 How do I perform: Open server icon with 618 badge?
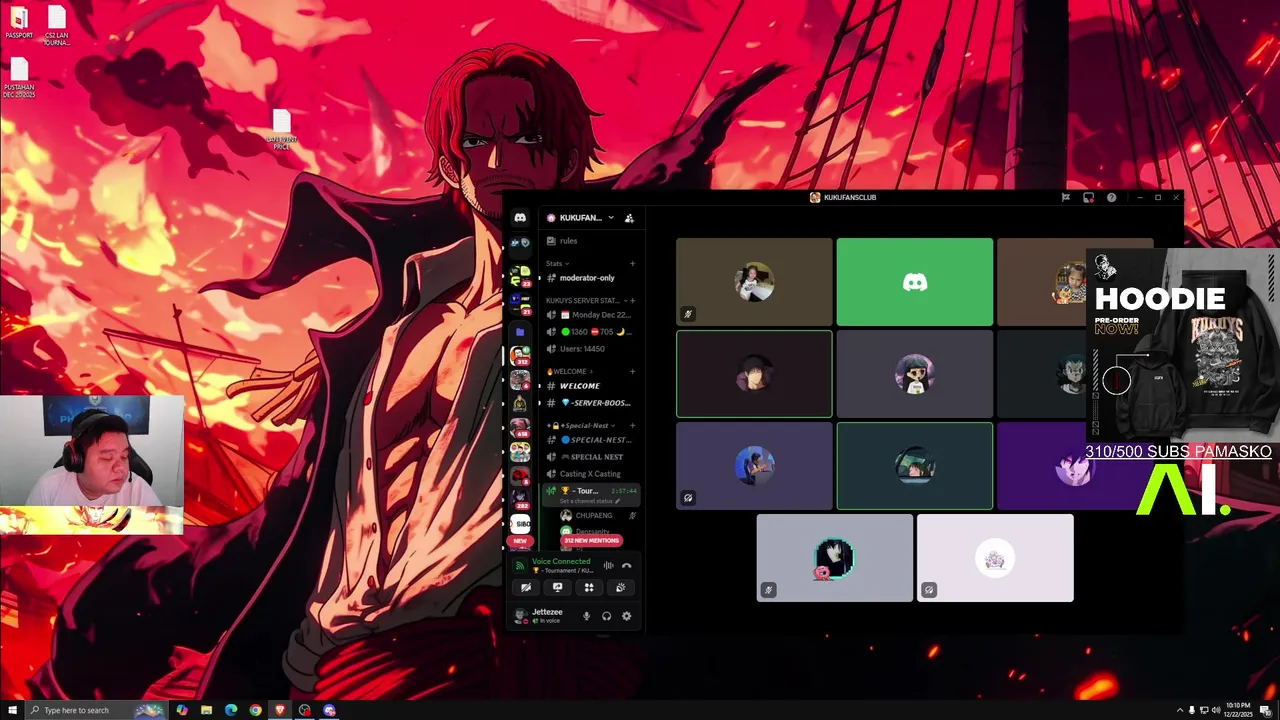tap(520, 429)
